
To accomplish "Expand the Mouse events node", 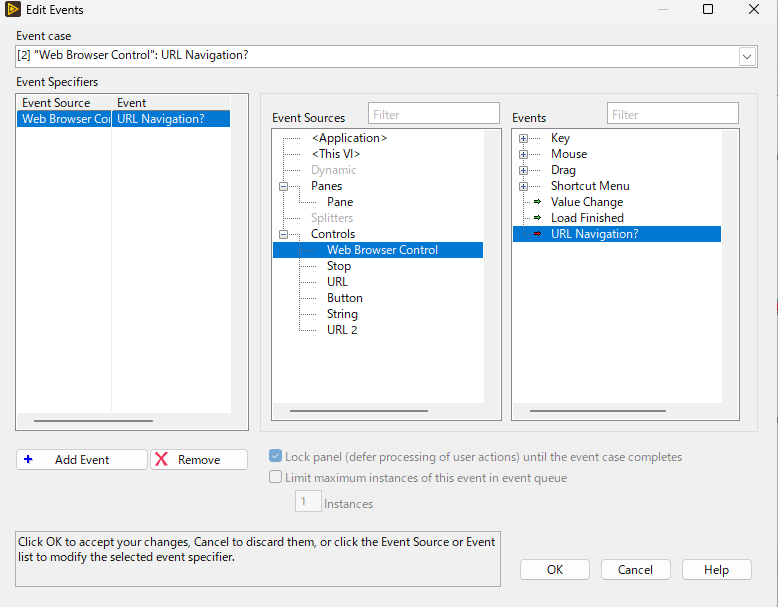I will point(523,154).
